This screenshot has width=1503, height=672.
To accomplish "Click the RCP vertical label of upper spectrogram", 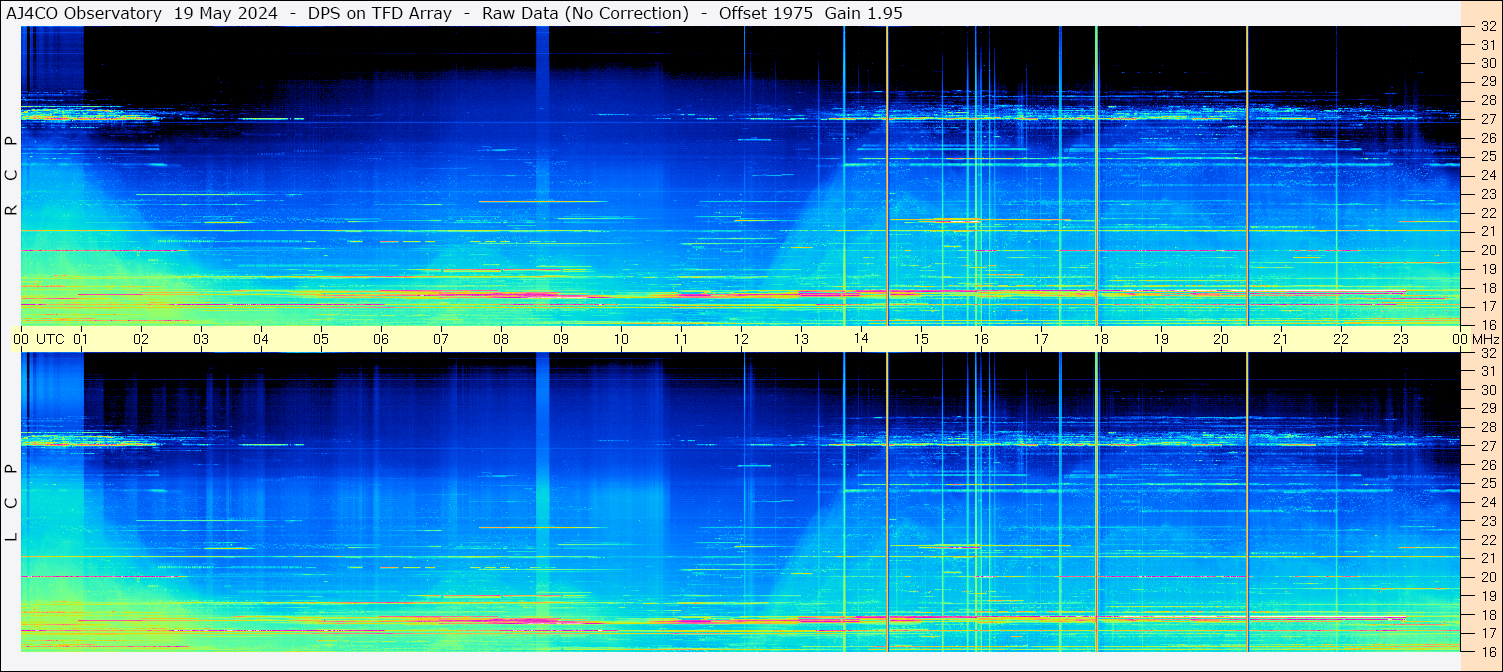I will (11, 175).
